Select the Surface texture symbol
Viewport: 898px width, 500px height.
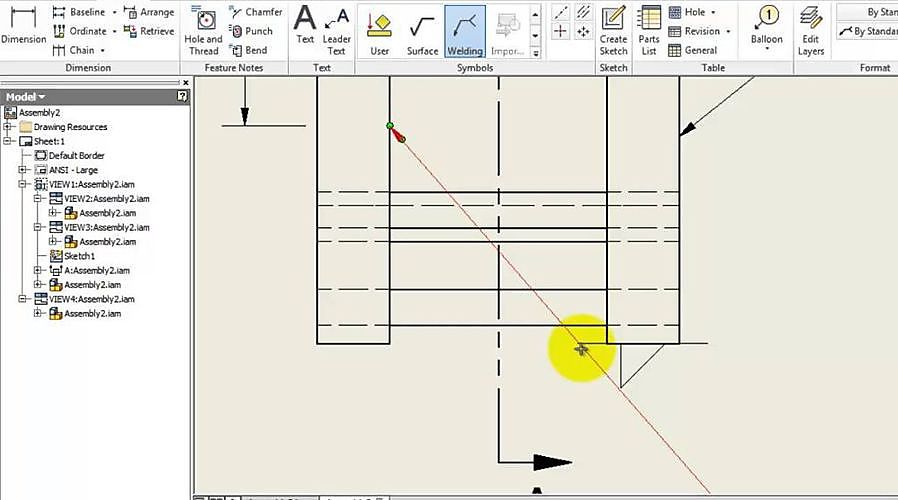coord(422,31)
